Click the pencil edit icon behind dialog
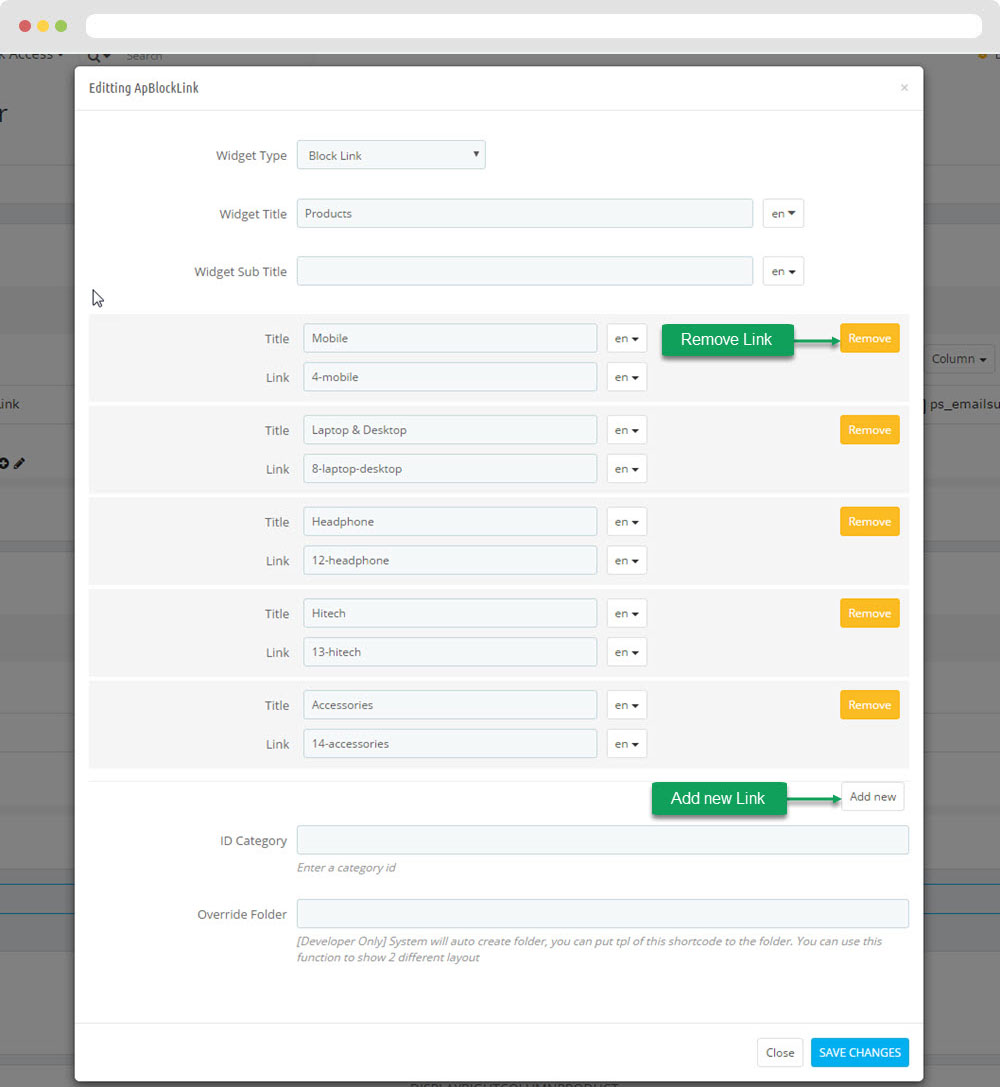The width and height of the screenshot is (1000, 1087). (x=20, y=463)
